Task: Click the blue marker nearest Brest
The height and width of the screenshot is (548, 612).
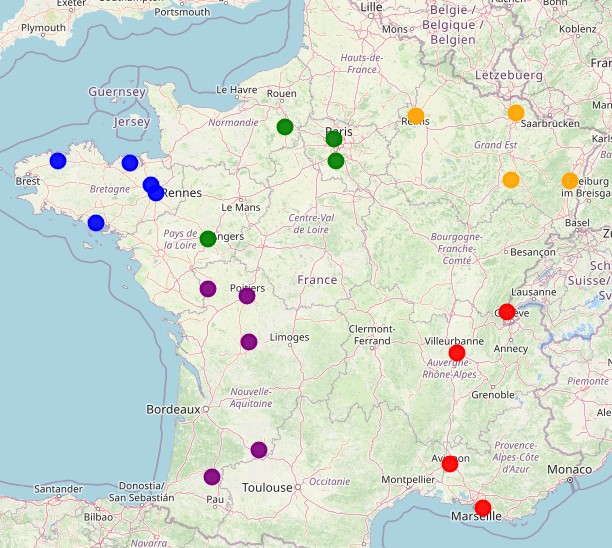Action: pos(58,161)
